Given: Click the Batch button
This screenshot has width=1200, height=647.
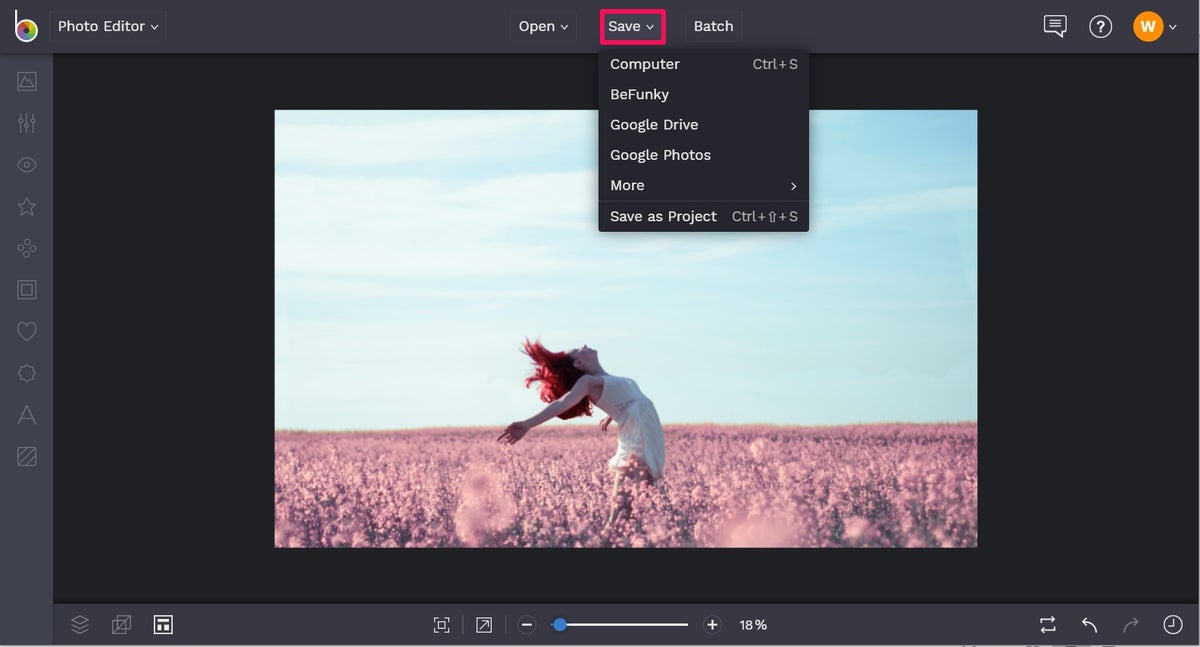Looking at the screenshot, I should click(713, 26).
